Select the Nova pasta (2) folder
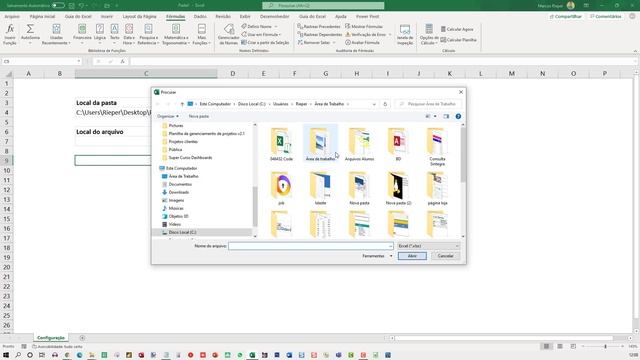The height and width of the screenshot is (360, 640). tap(398, 188)
